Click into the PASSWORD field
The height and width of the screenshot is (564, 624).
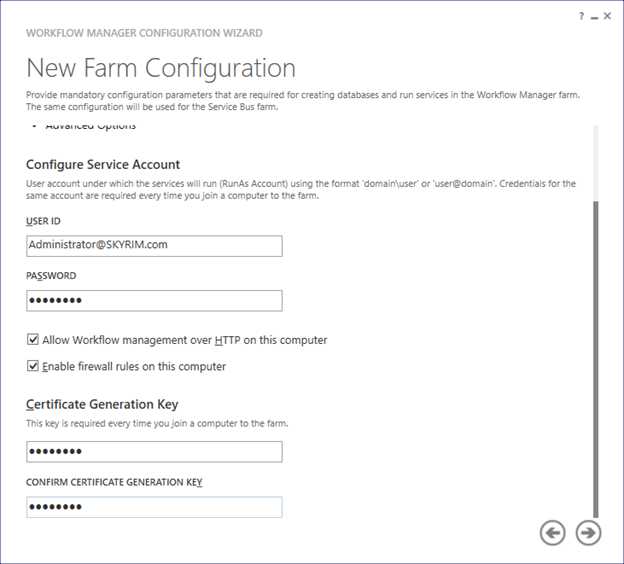click(154, 301)
